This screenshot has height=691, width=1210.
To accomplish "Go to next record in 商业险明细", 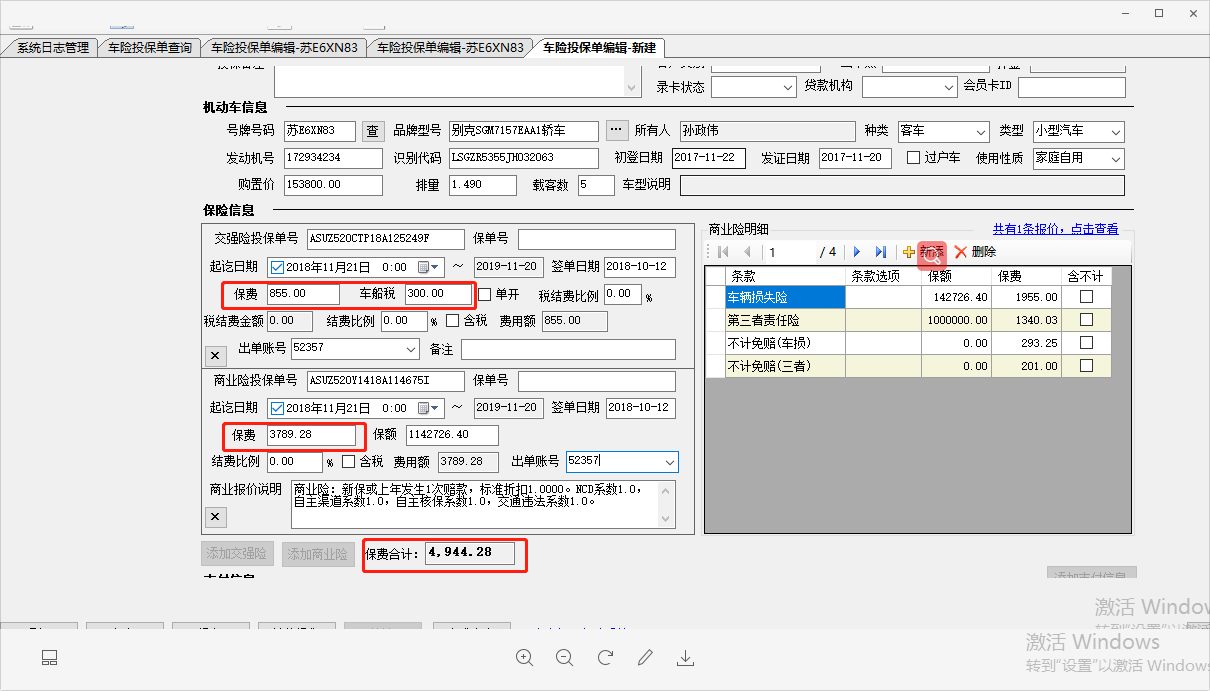I will click(857, 252).
